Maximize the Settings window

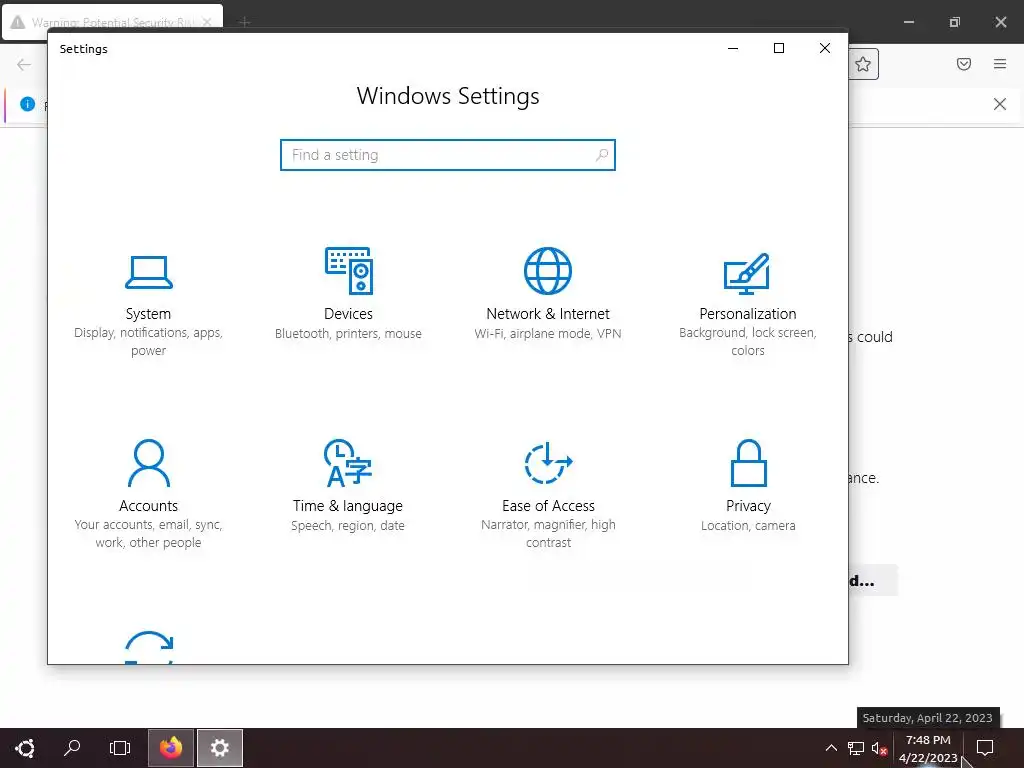[778, 48]
